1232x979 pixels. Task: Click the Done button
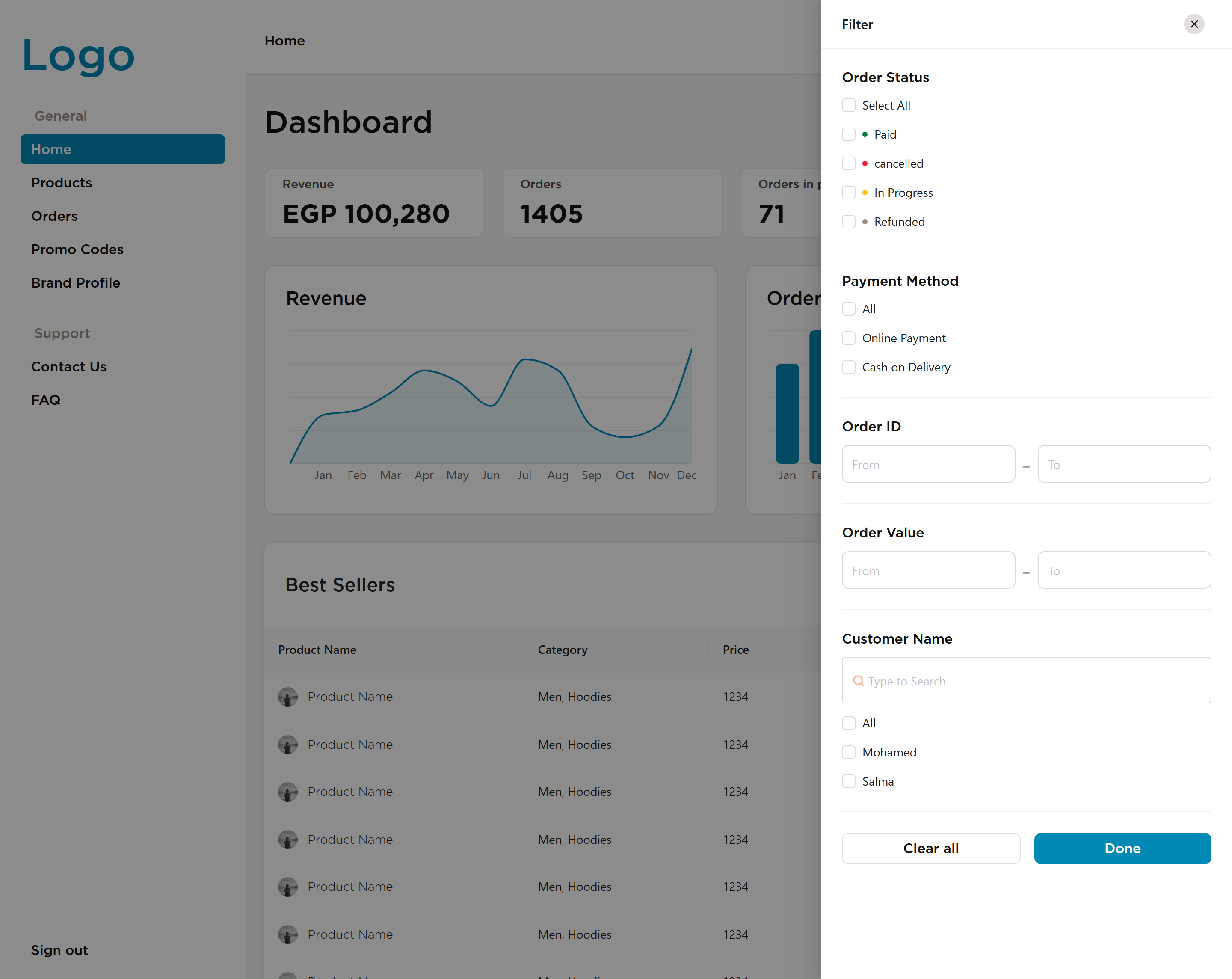1122,848
